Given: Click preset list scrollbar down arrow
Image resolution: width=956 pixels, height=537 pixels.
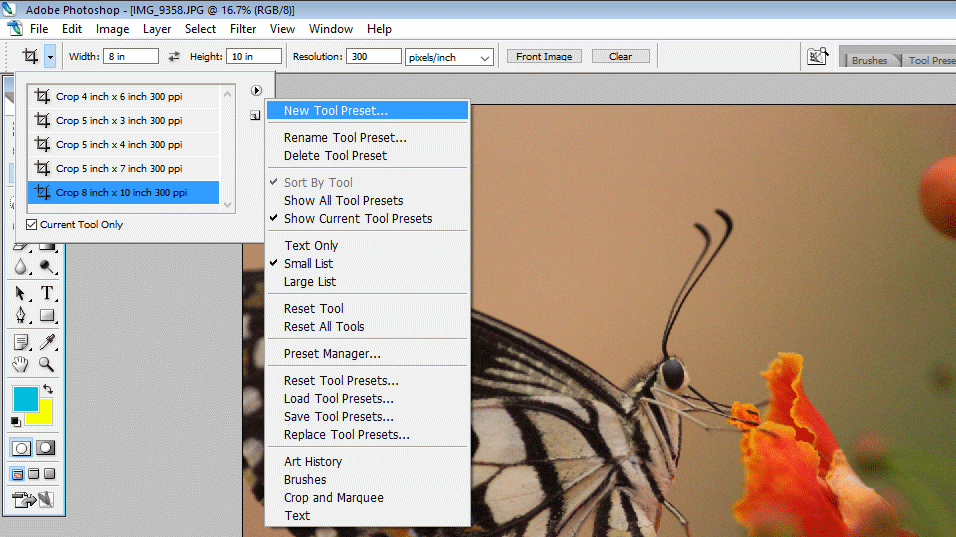Looking at the screenshot, I should (x=227, y=205).
